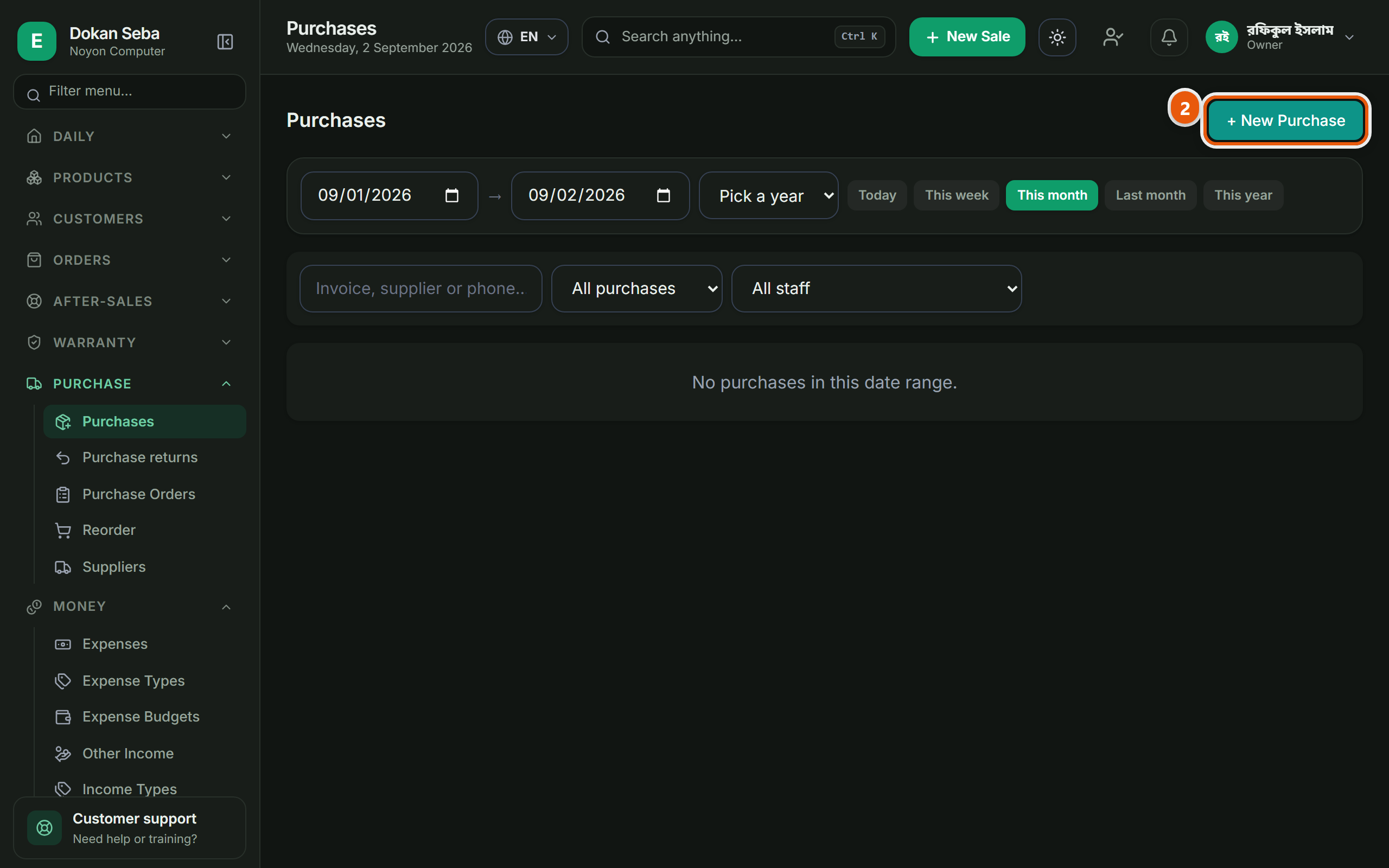Open the All purchases dropdown
The height and width of the screenshot is (868, 1389).
pyautogui.click(x=636, y=288)
